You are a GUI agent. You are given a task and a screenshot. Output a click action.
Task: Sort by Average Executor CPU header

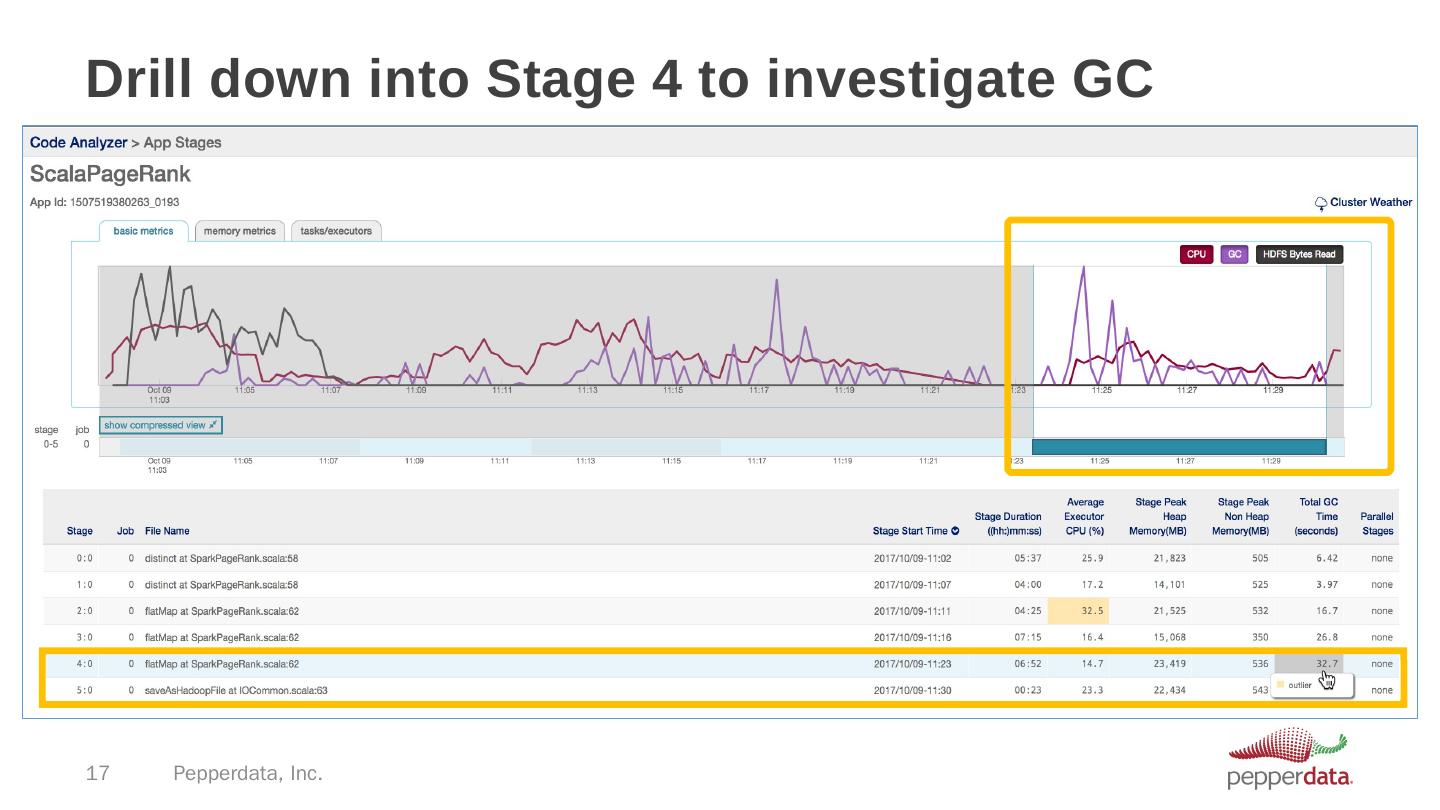tap(1084, 516)
